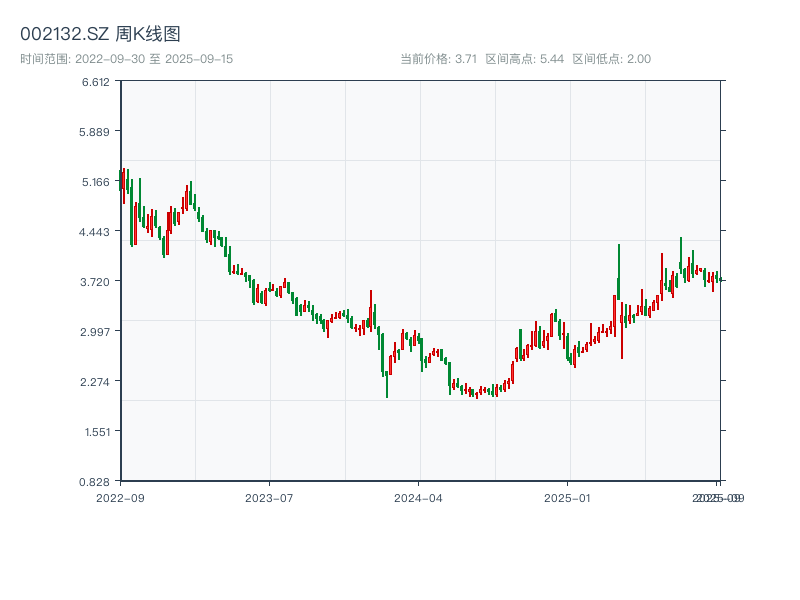800x600 pixels.
Task: Click the 区间高点 5.44 label
Action: point(524,59)
